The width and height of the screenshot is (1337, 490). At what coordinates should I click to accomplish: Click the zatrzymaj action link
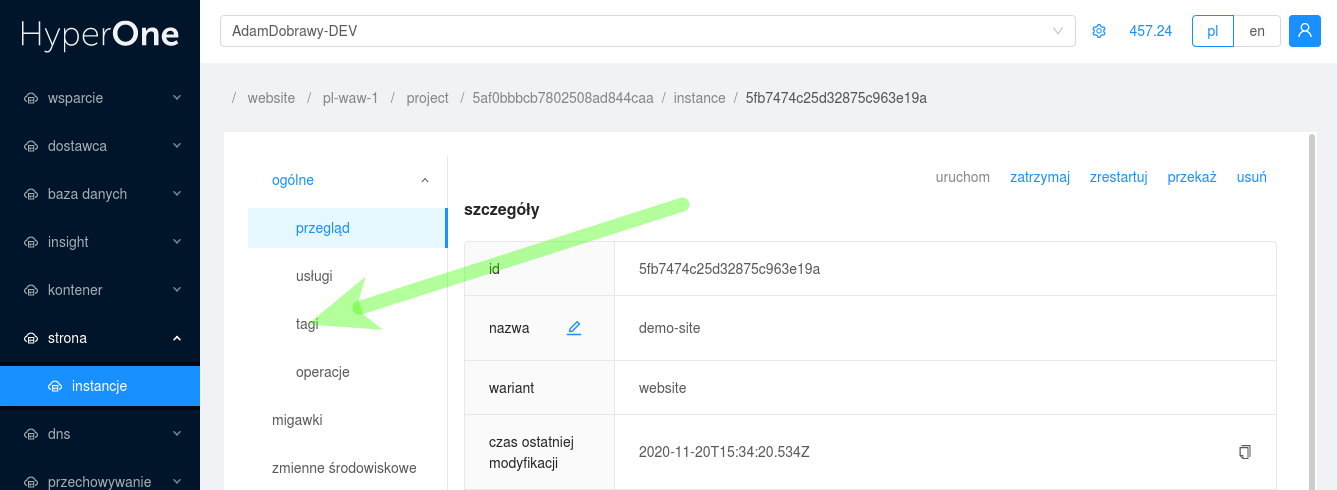tap(1039, 177)
